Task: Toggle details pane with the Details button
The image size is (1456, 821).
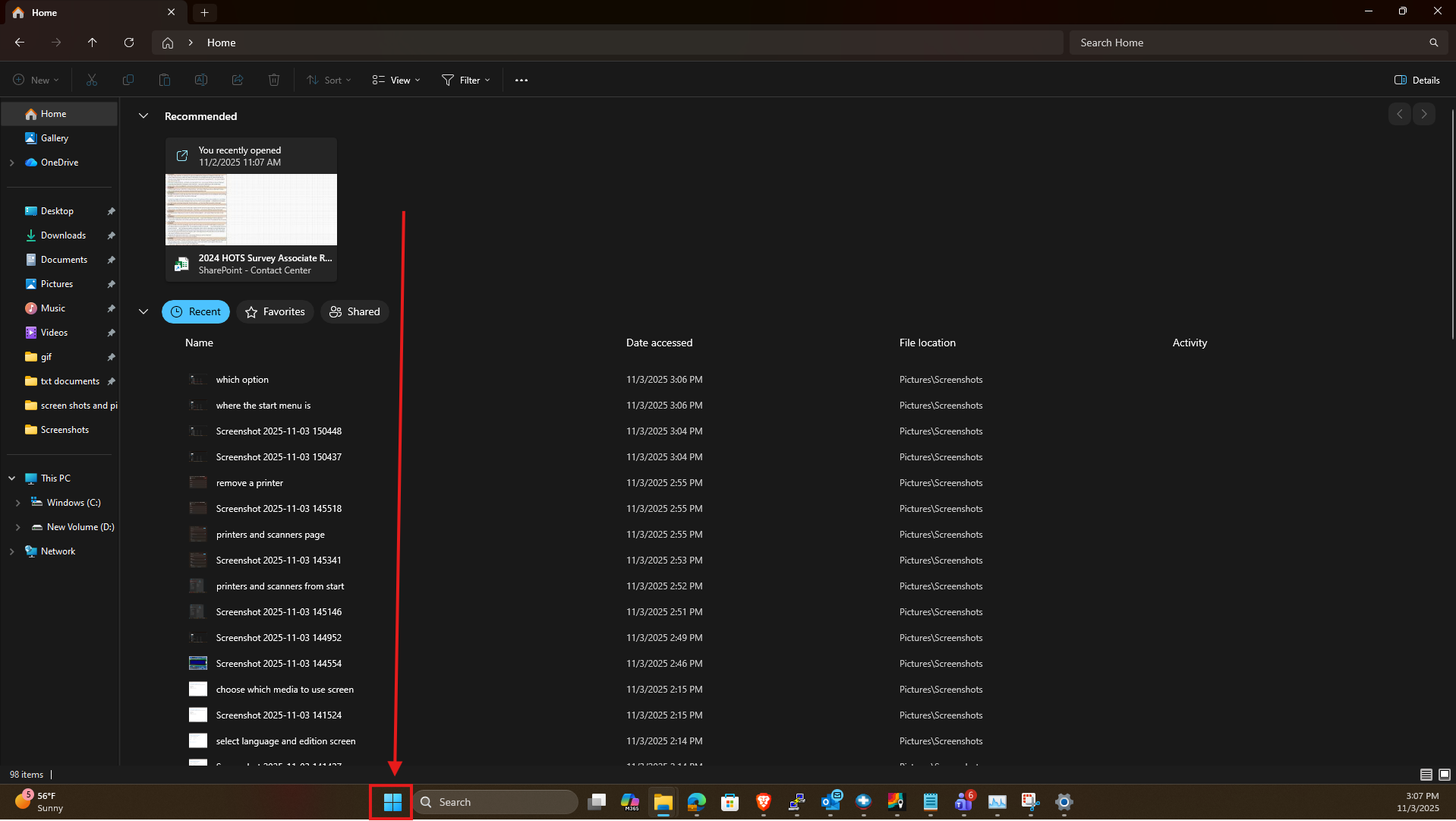Action: [x=1417, y=80]
